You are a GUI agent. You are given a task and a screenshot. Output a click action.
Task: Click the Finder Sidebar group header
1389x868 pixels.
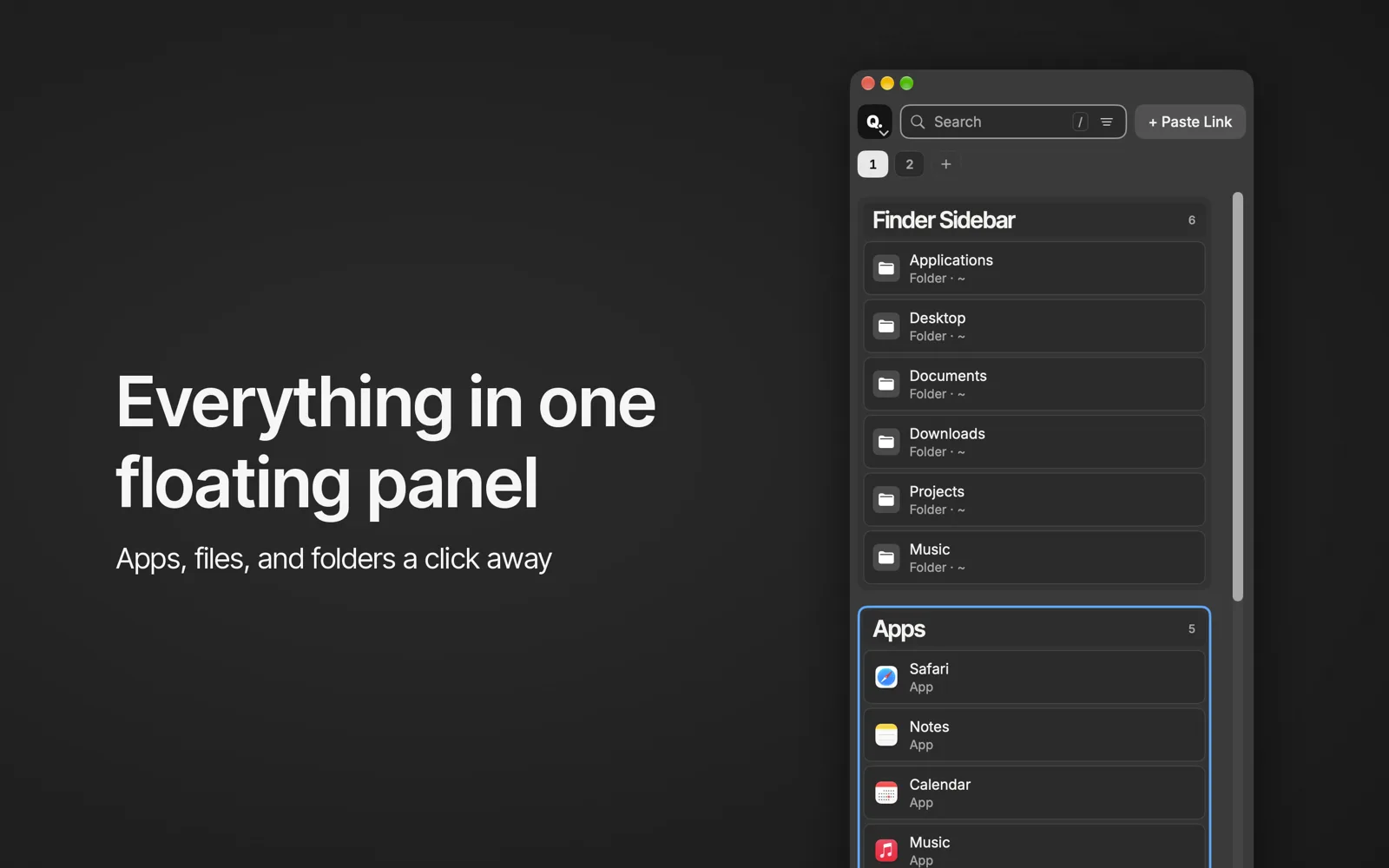click(x=1033, y=220)
